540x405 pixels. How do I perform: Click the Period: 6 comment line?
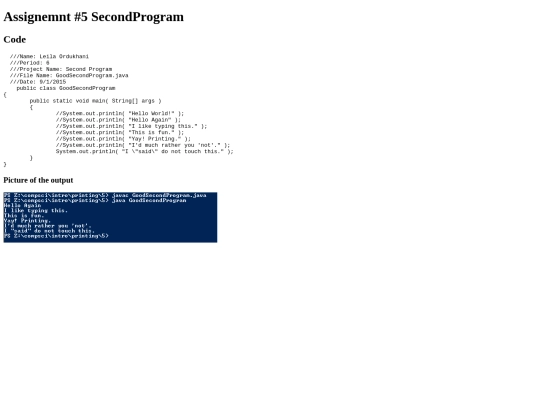point(30,63)
